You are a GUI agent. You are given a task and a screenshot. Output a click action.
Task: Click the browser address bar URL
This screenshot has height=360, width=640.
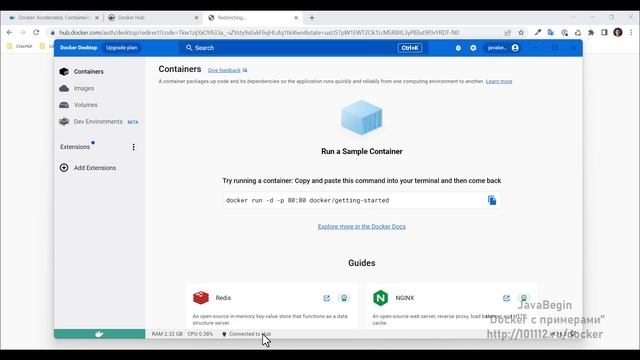click(x=259, y=33)
